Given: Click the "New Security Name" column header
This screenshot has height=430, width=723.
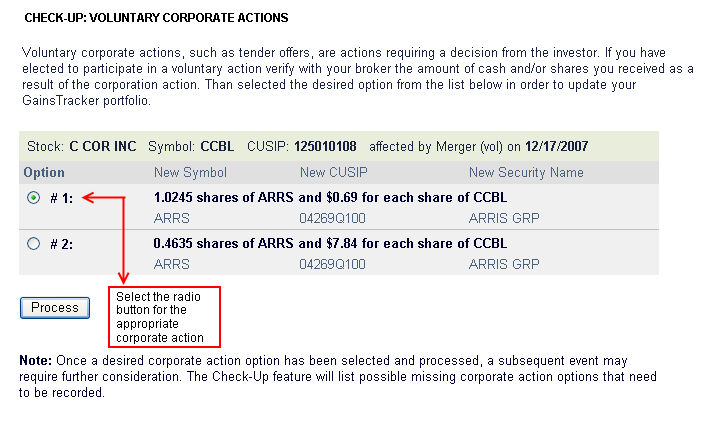Looking at the screenshot, I should coord(526,173).
